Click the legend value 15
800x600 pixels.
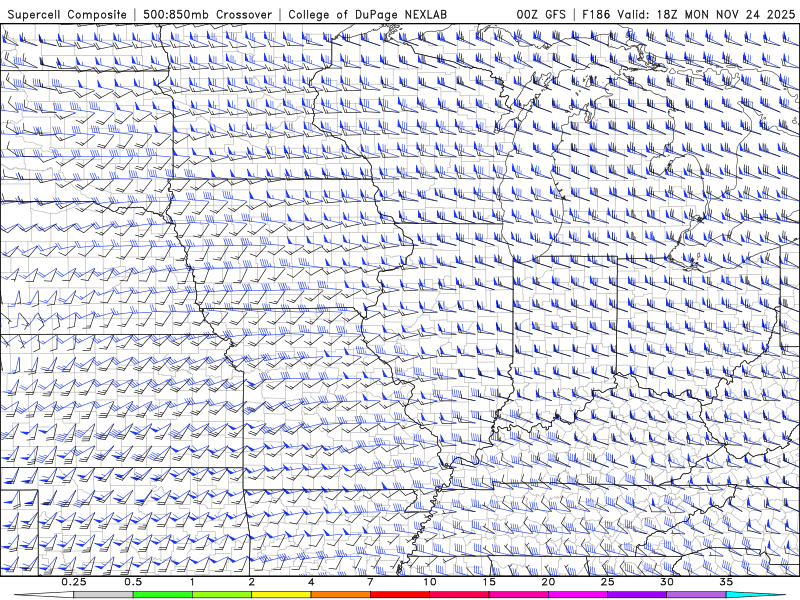point(489,582)
